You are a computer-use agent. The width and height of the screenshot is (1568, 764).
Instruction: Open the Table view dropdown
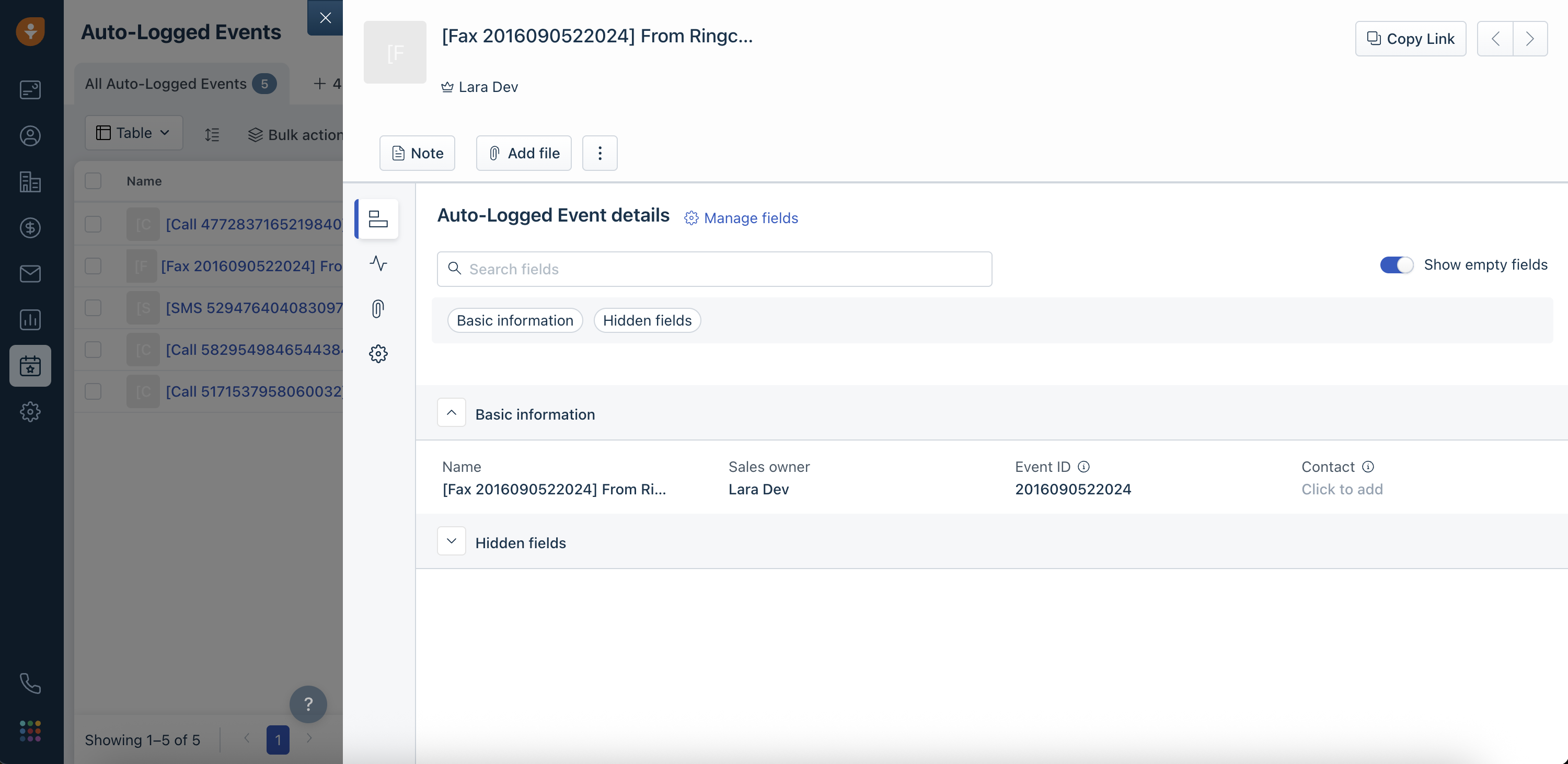point(133,133)
